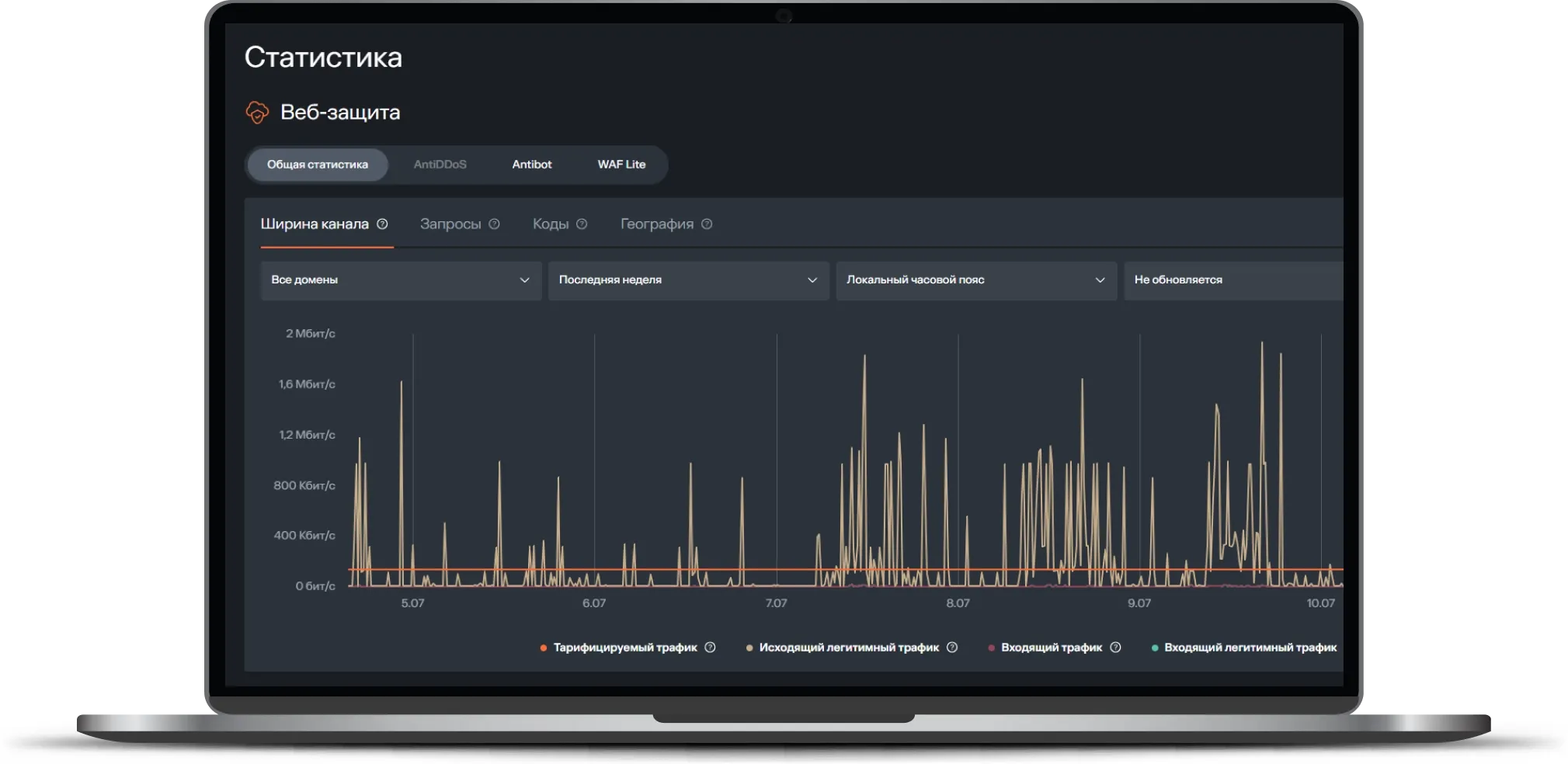The width and height of the screenshot is (1568, 764).
Task: Switch to the Antibot tab
Action: coord(532,165)
